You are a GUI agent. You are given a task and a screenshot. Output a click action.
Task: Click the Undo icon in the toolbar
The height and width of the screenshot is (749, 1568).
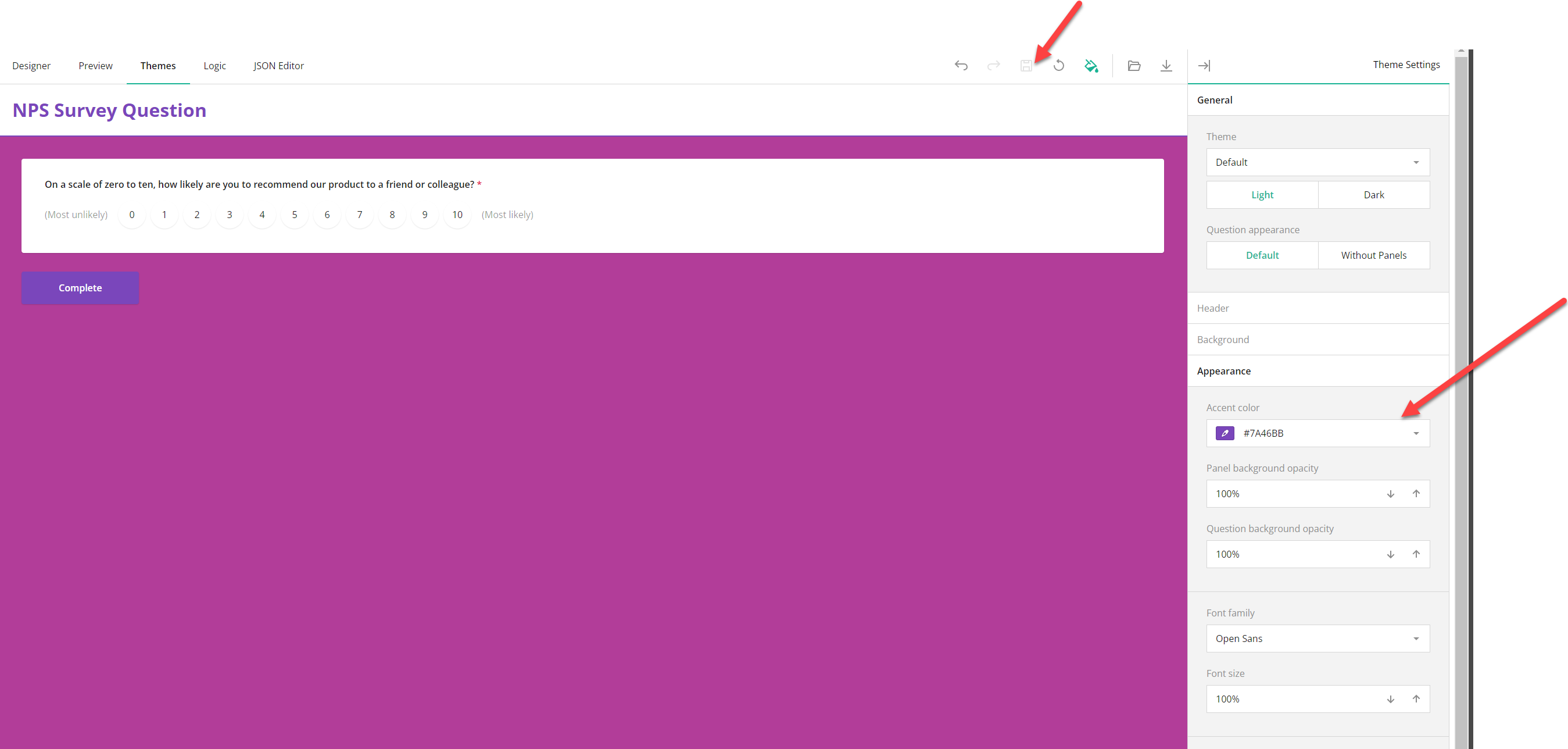pos(961,65)
